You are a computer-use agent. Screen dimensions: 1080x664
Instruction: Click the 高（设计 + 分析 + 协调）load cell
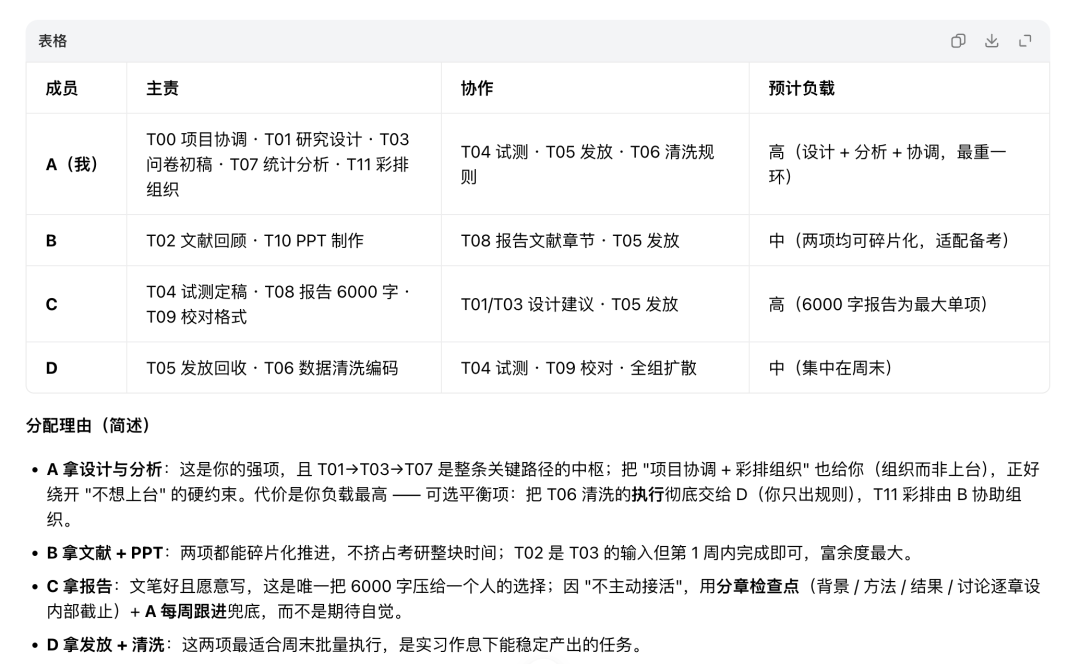899,165
